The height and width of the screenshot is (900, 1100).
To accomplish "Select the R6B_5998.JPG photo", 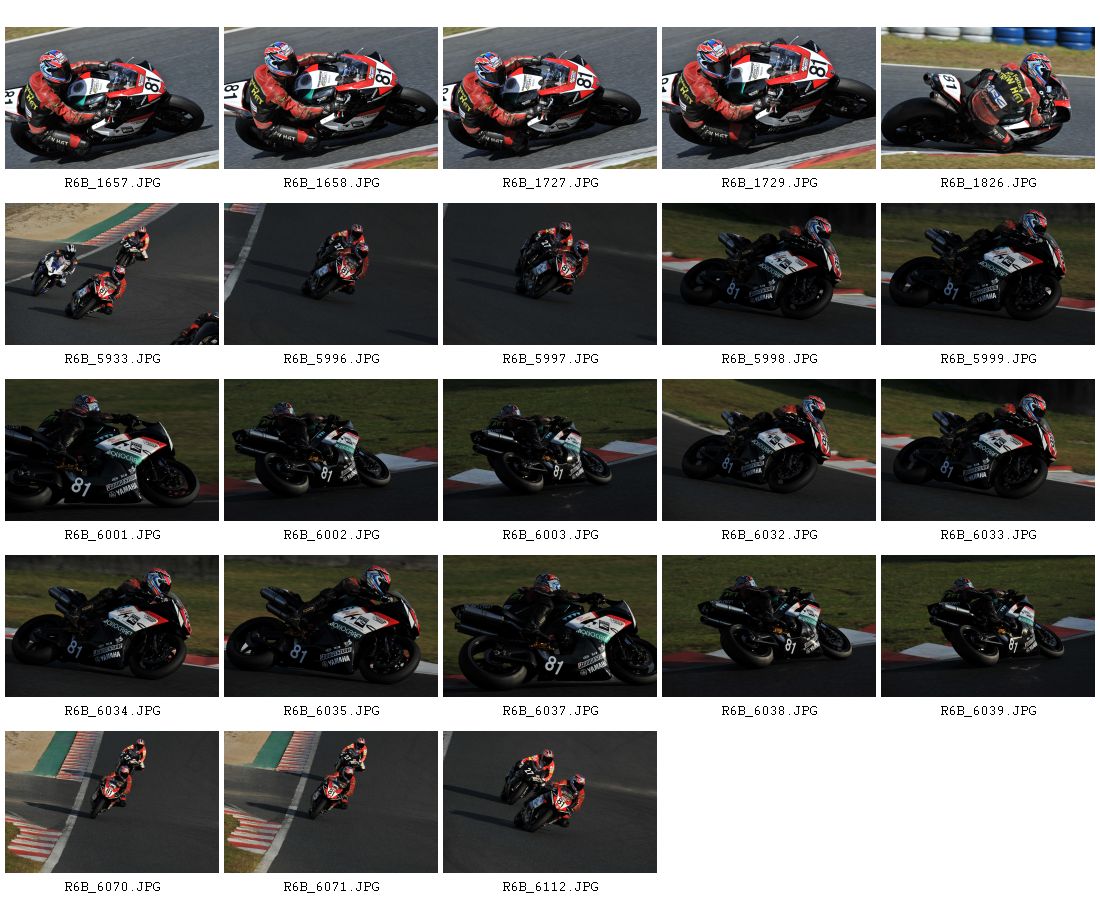I will pyautogui.click(x=769, y=274).
